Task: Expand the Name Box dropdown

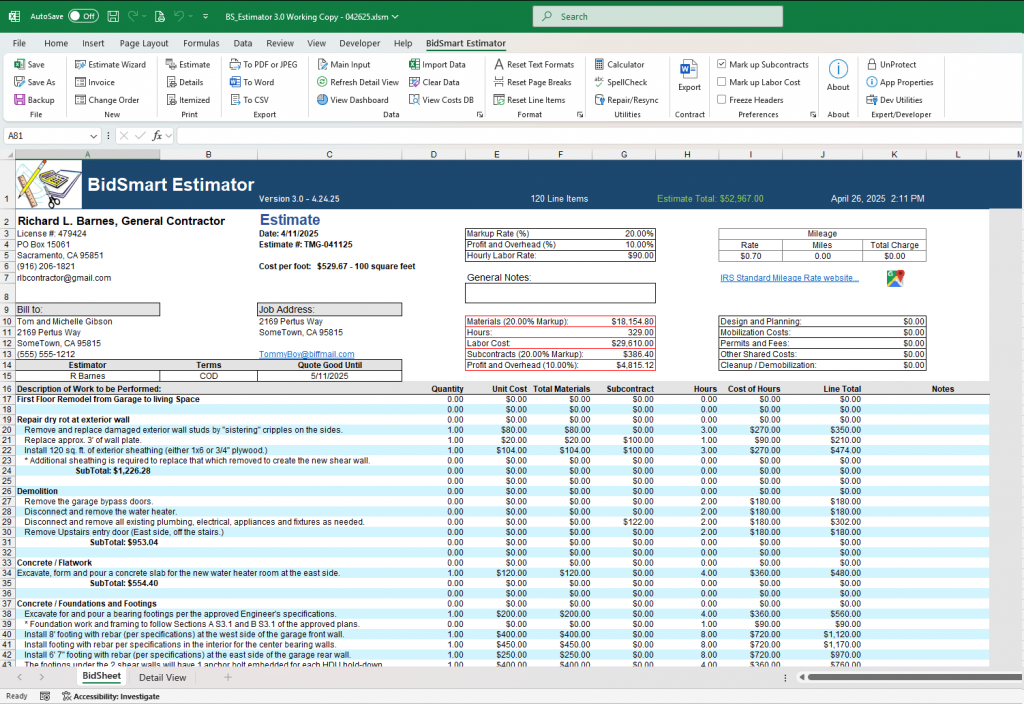Action: [93, 136]
